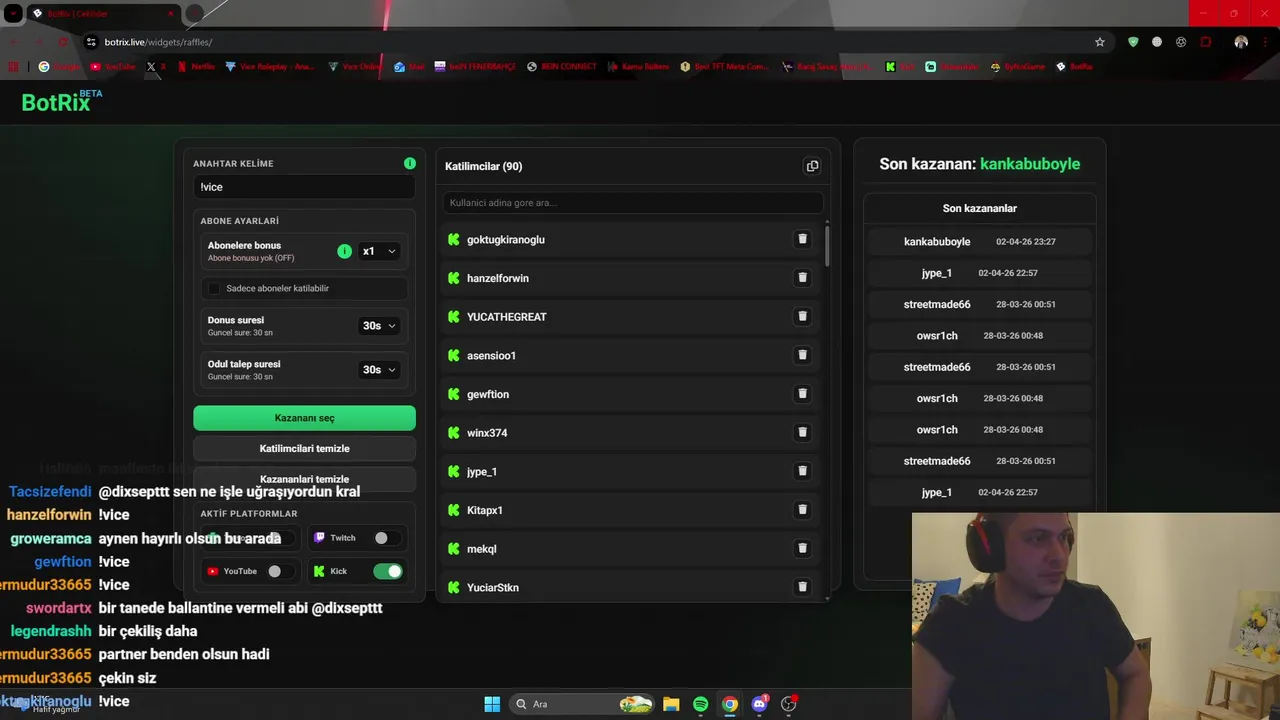Open BEIN CONNECT bookmark
1280x720 pixels.
tap(560, 67)
